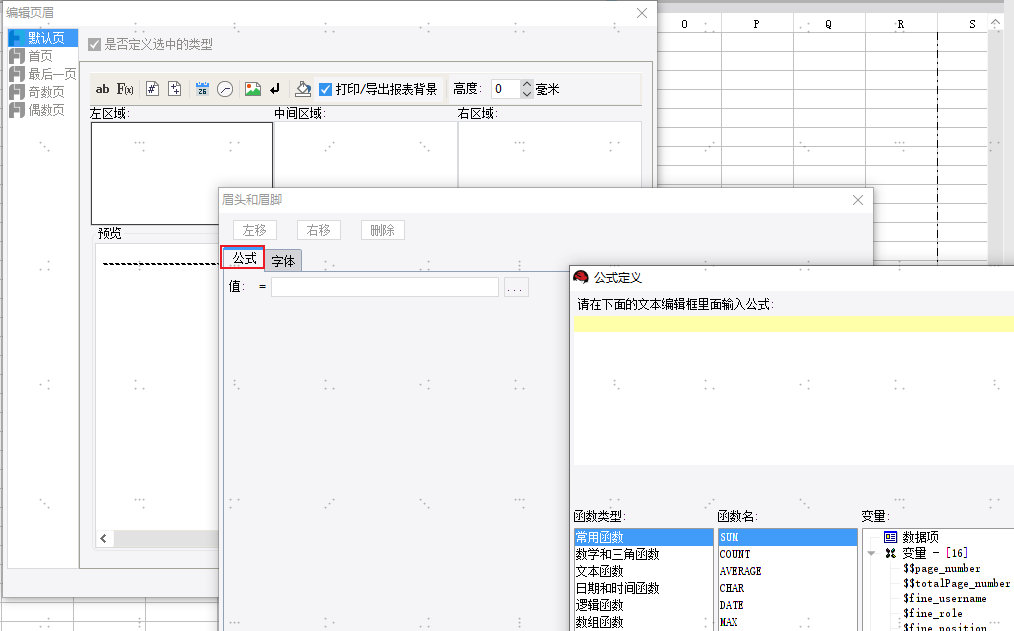This screenshot has height=631, width=1014.
Task: Click the 删除 button
Action: 383,230
